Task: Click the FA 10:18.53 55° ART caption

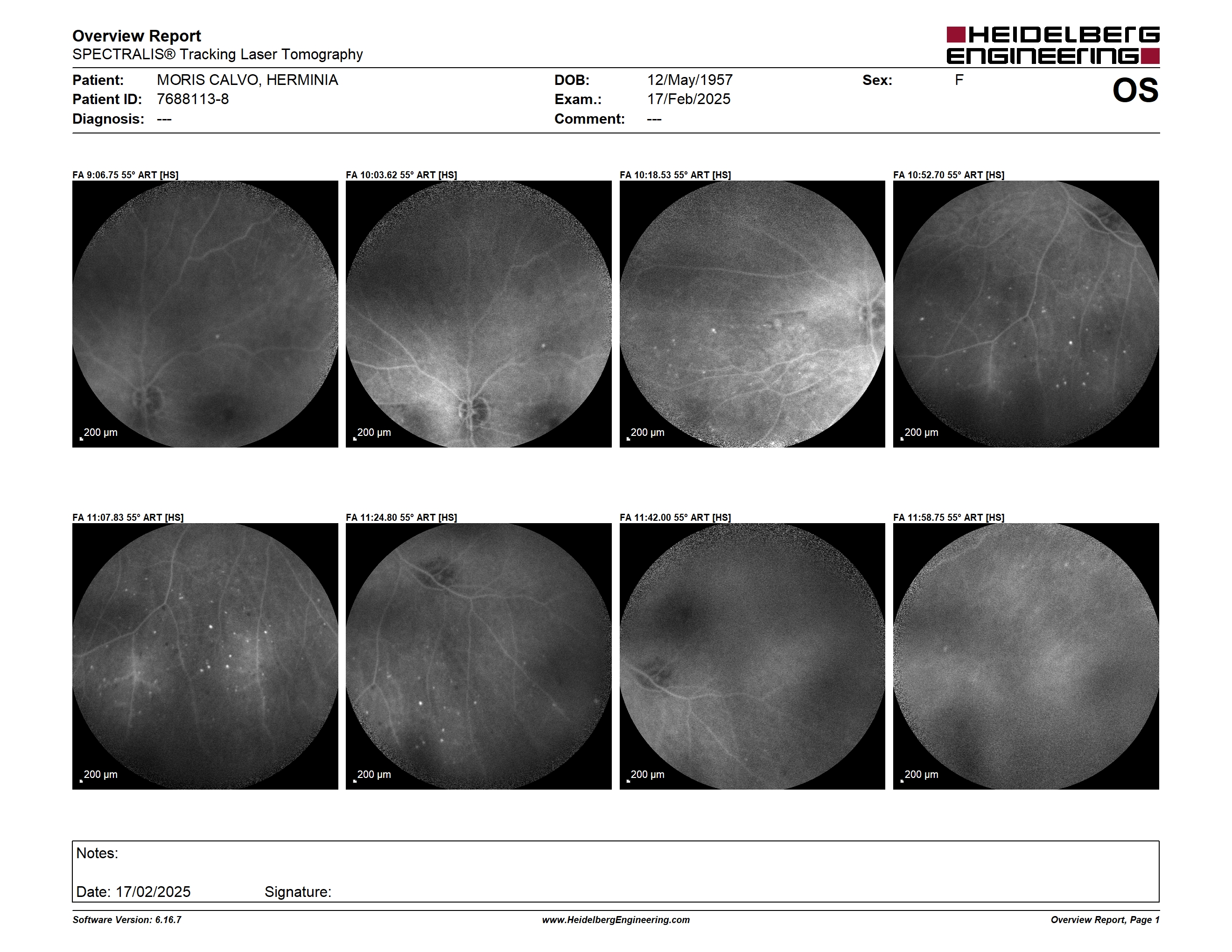Action: (x=675, y=175)
